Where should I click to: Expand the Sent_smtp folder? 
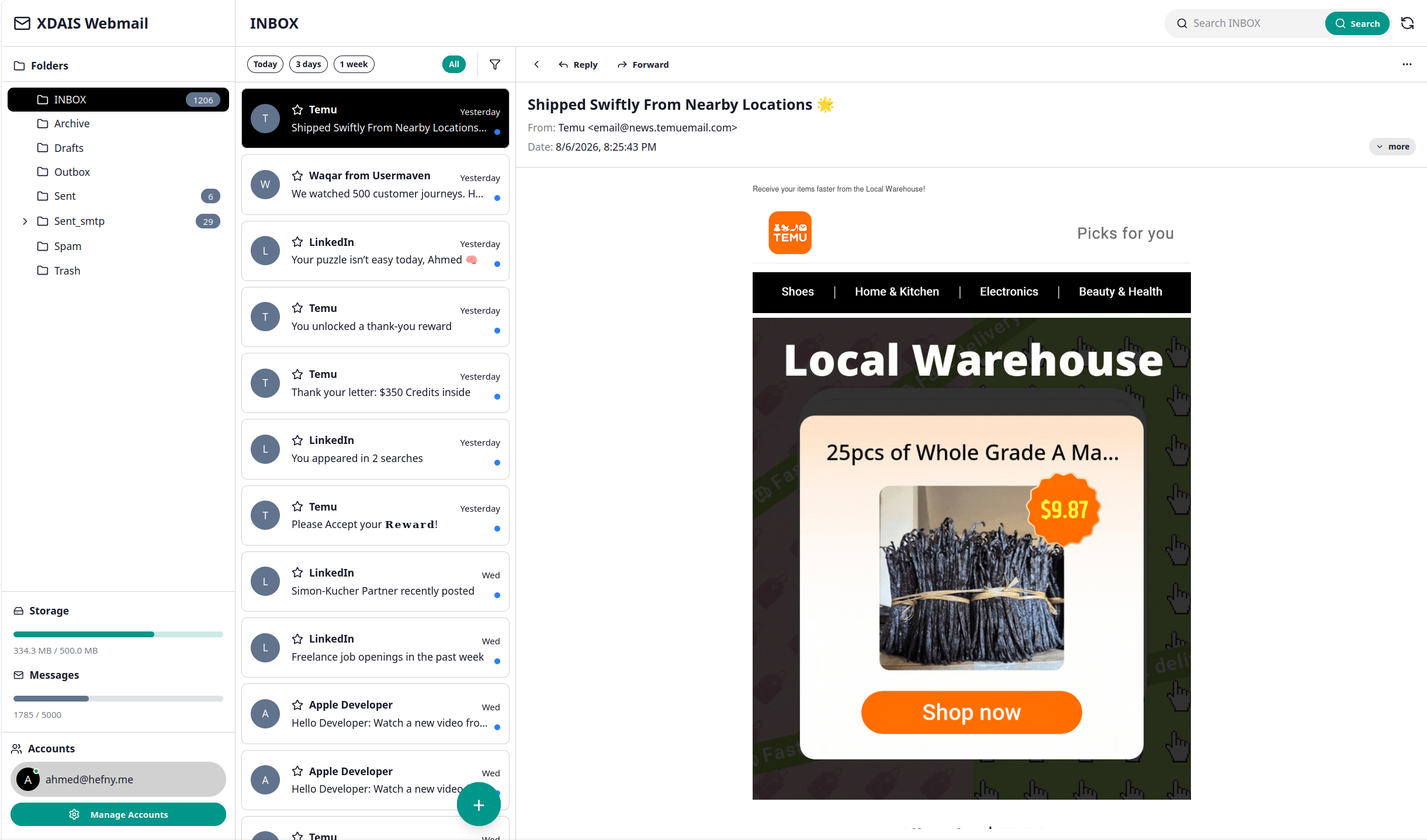tap(25, 221)
